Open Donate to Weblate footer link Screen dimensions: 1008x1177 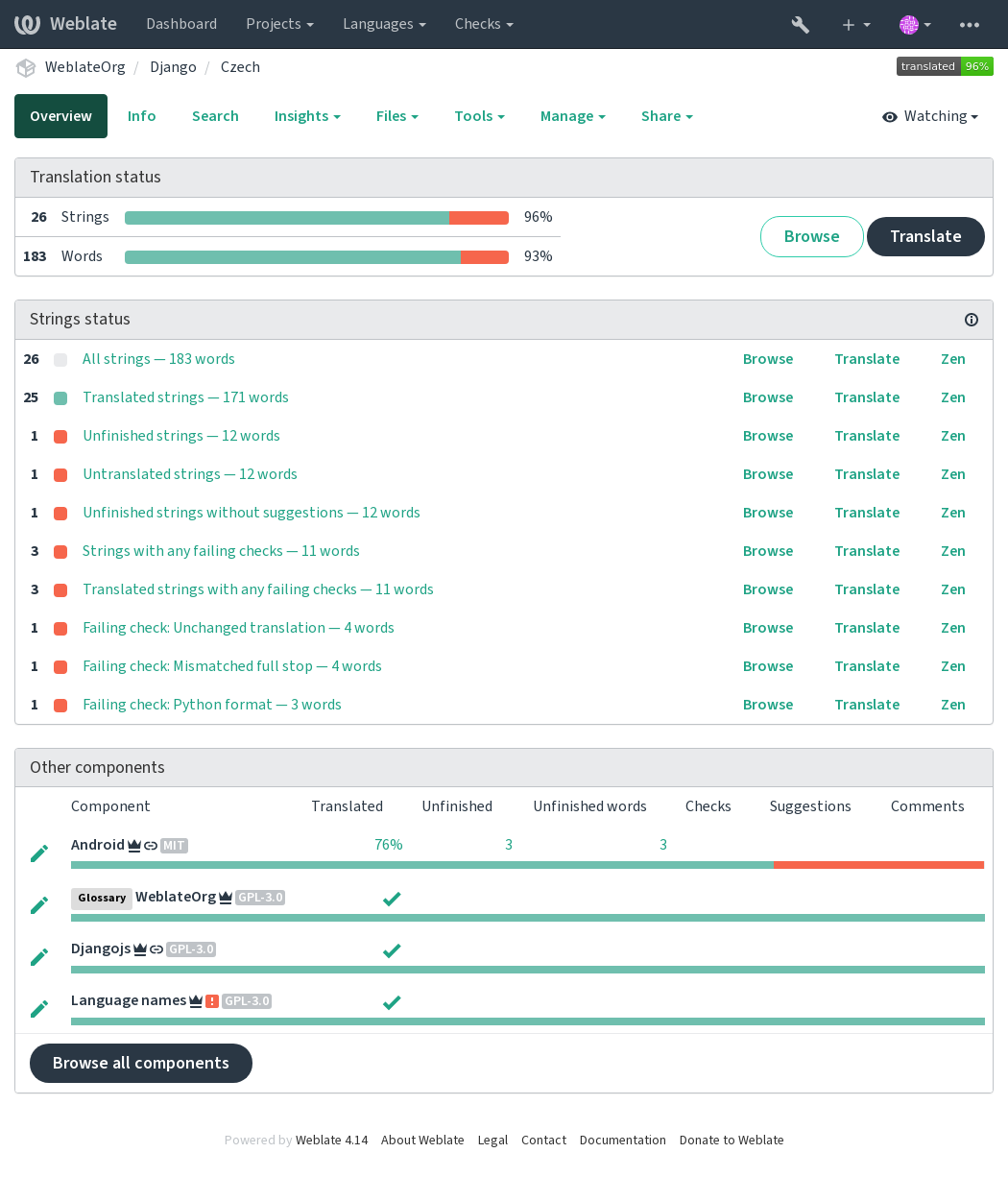click(x=732, y=1141)
